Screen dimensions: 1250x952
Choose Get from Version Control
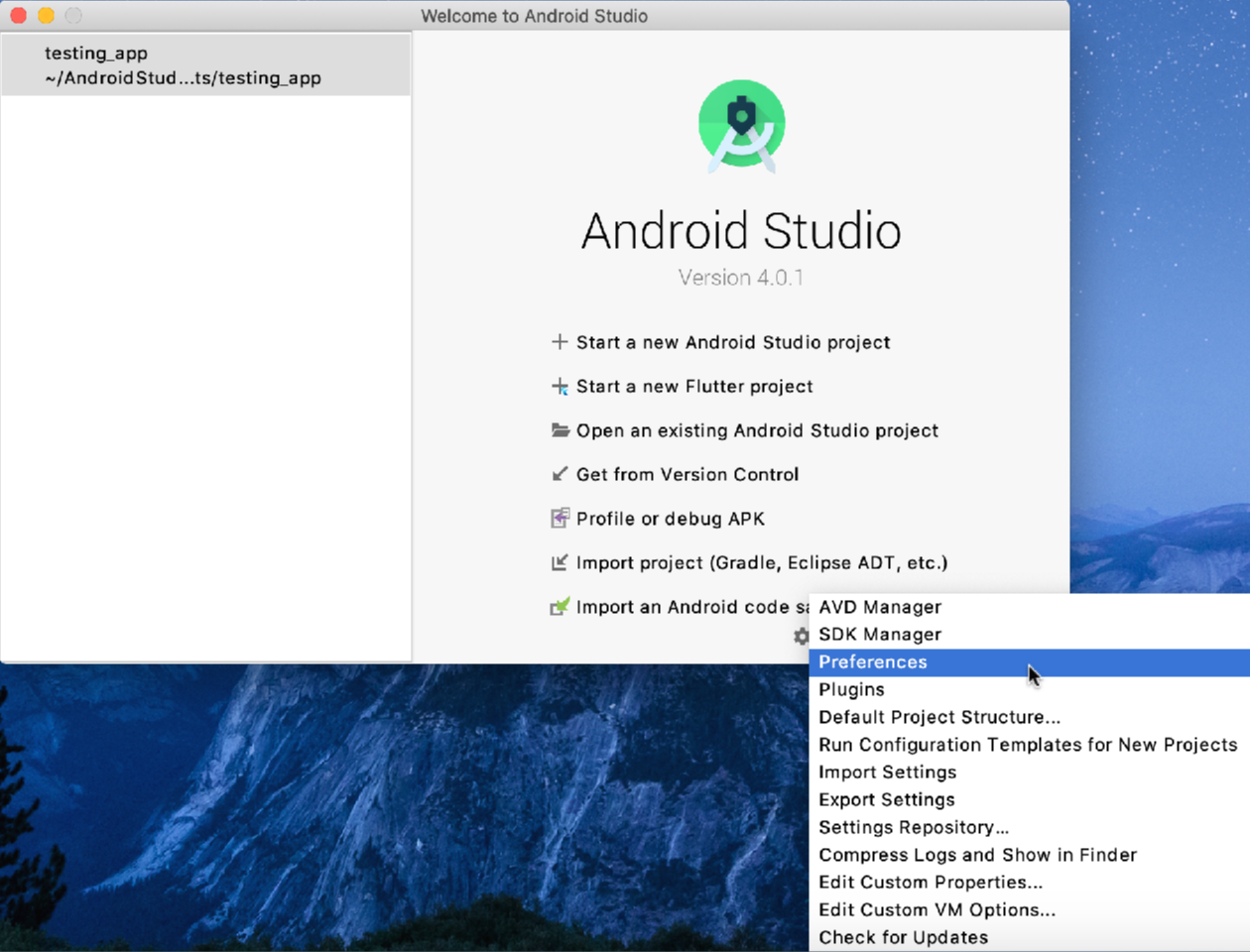pyautogui.click(x=687, y=474)
